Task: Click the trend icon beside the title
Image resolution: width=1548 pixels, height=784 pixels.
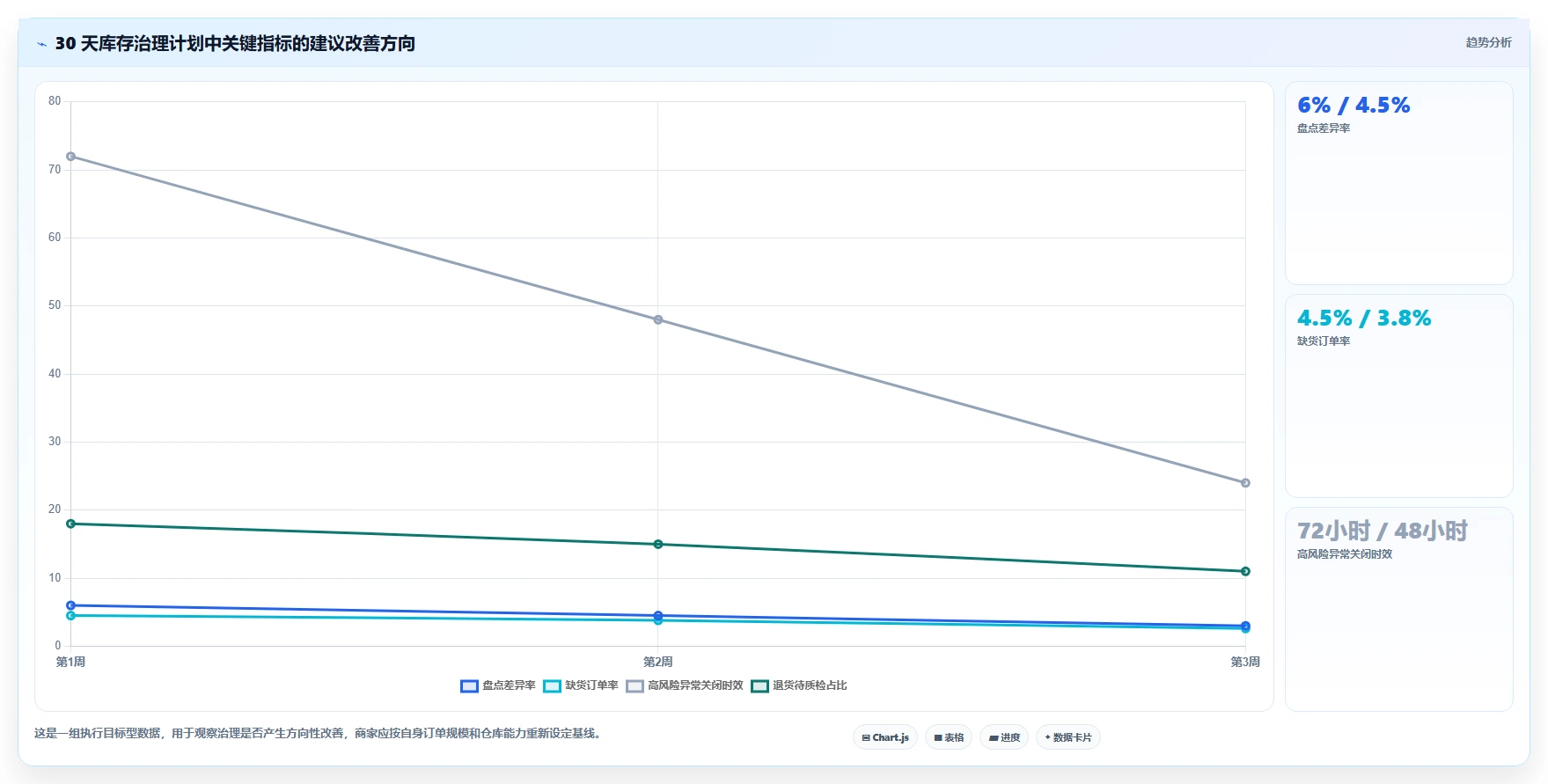Action: point(41,44)
